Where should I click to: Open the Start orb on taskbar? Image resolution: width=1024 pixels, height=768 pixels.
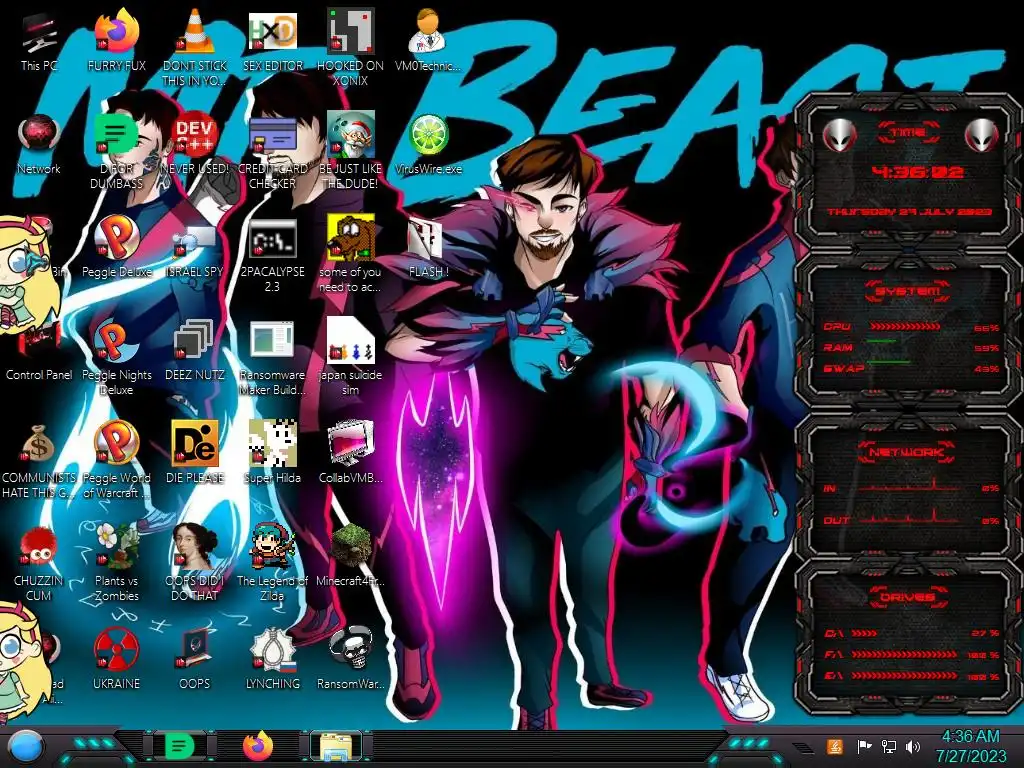coord(25,748)
